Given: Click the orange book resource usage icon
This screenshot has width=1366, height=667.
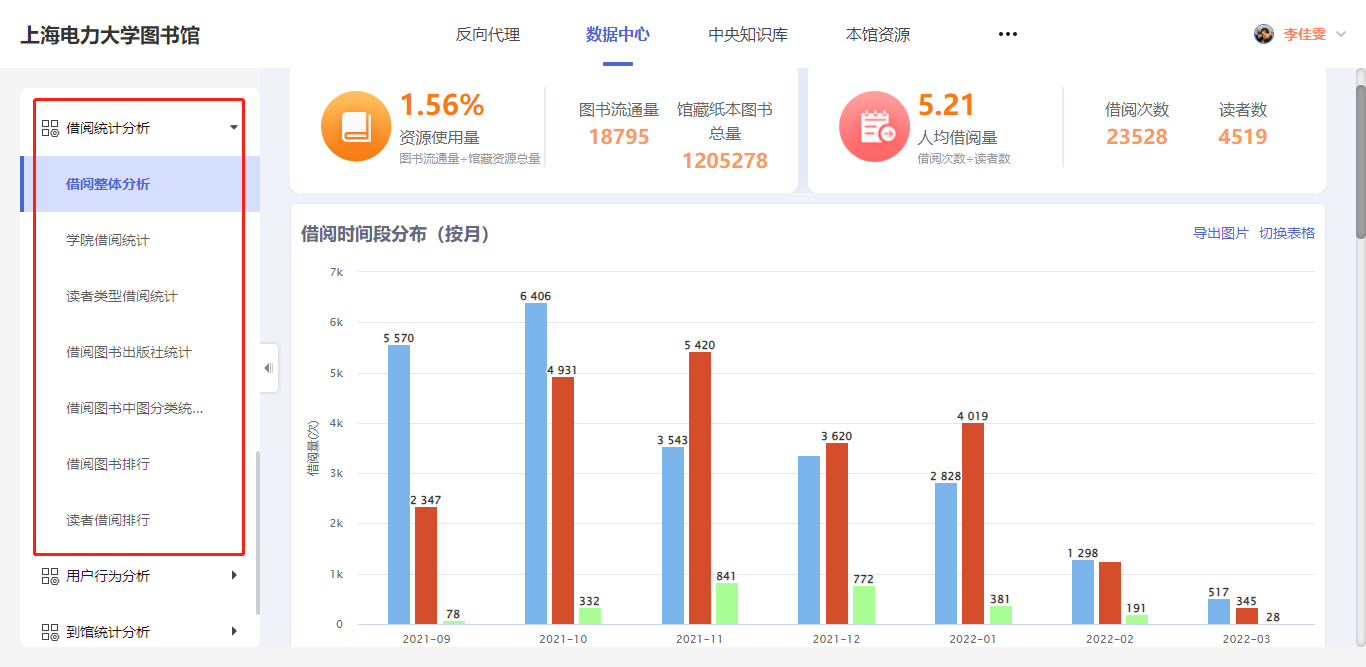Looking at the screenshot, I should [x=356, y=126].
